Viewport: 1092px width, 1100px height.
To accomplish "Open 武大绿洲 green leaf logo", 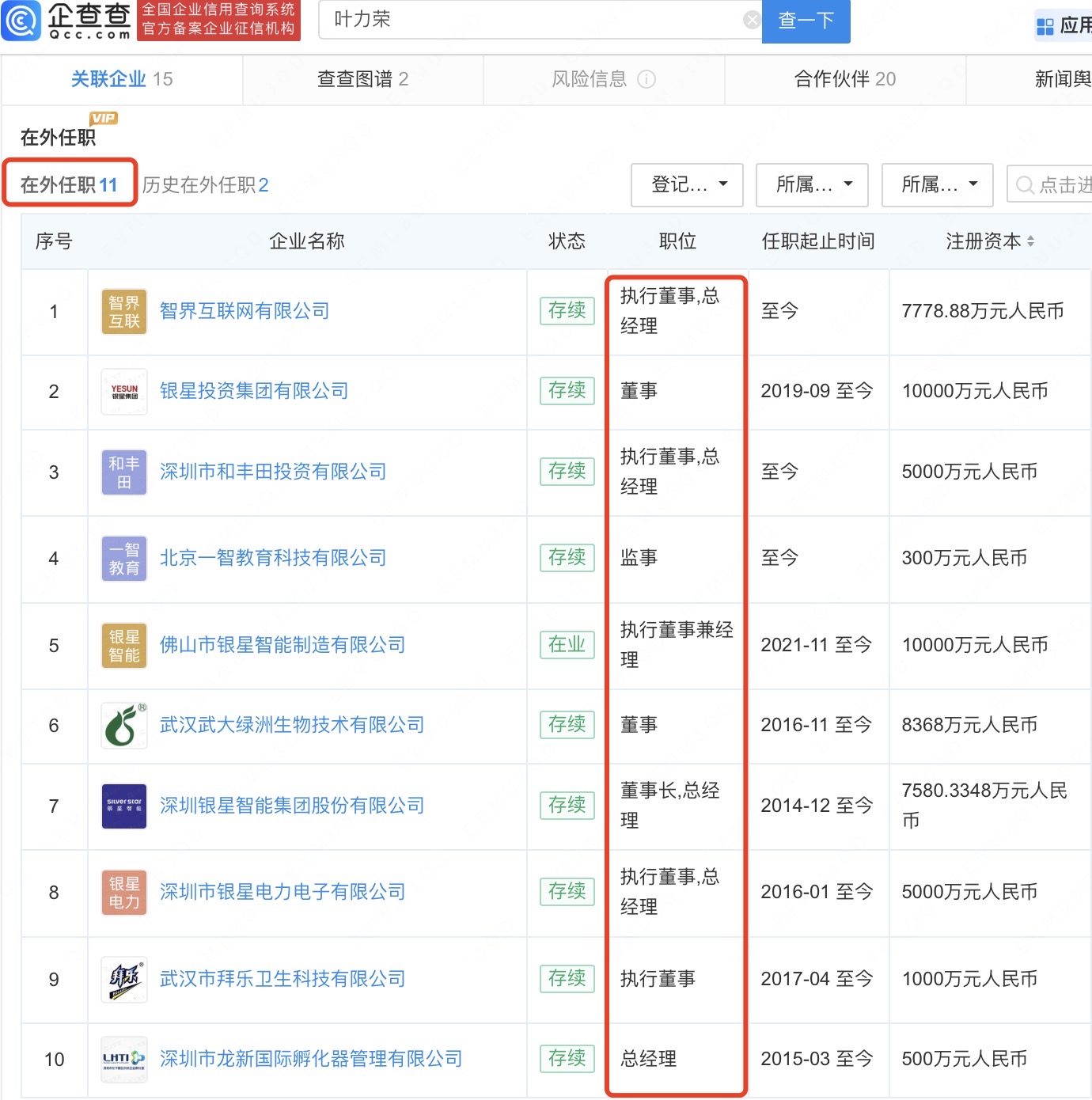I will coord(124,726).
